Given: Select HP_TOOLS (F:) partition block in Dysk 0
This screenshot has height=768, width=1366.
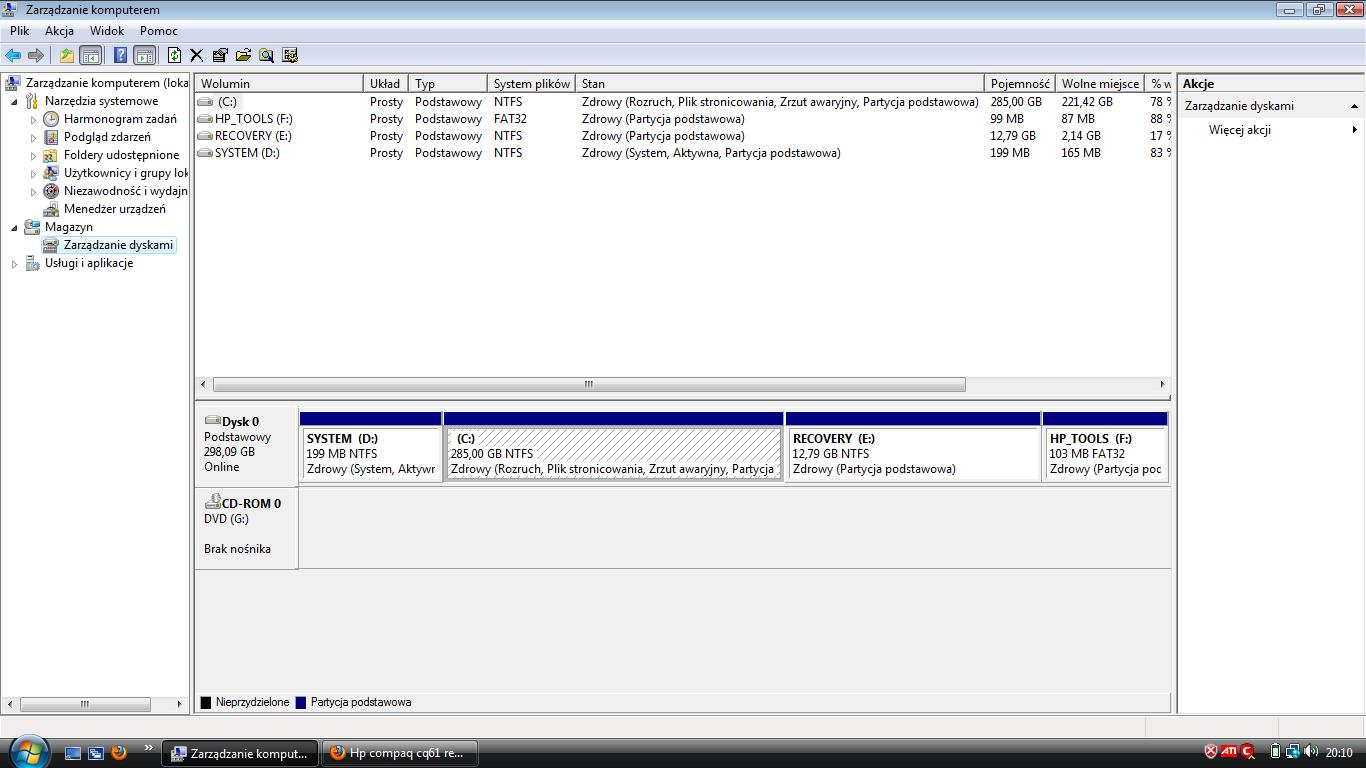Looking at the screenshot, I should 1105,447.
